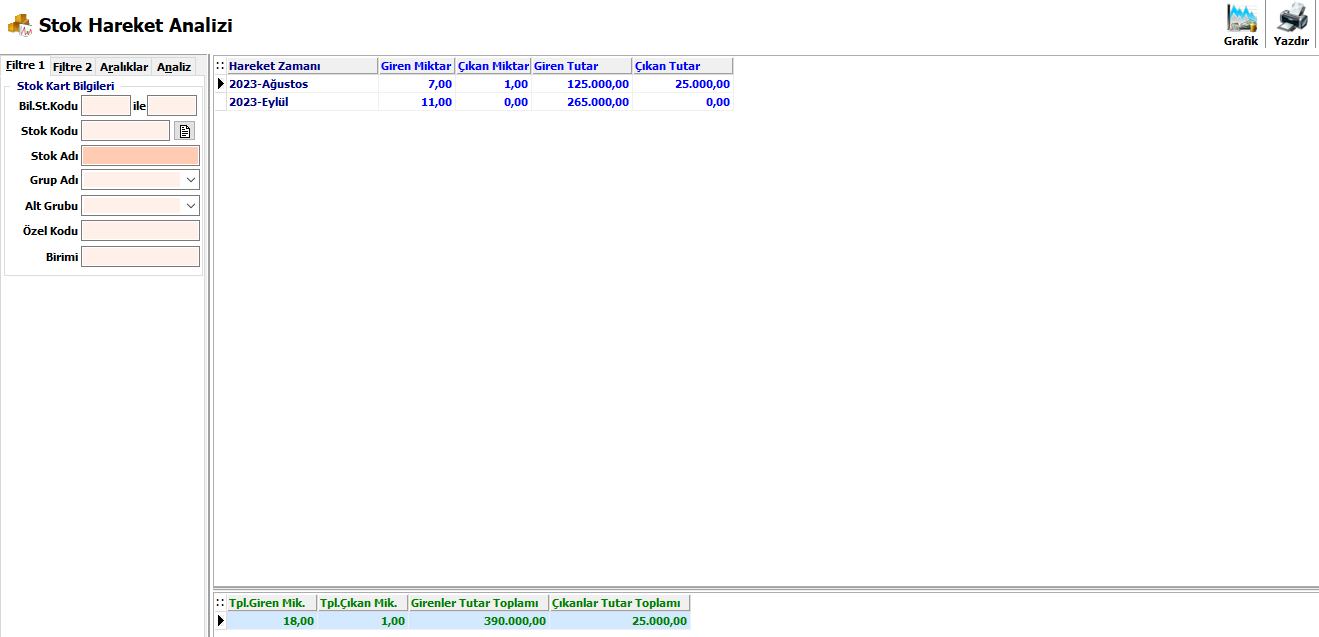Sort by Çıkan Tutar column header

click(x=683, y=66)
